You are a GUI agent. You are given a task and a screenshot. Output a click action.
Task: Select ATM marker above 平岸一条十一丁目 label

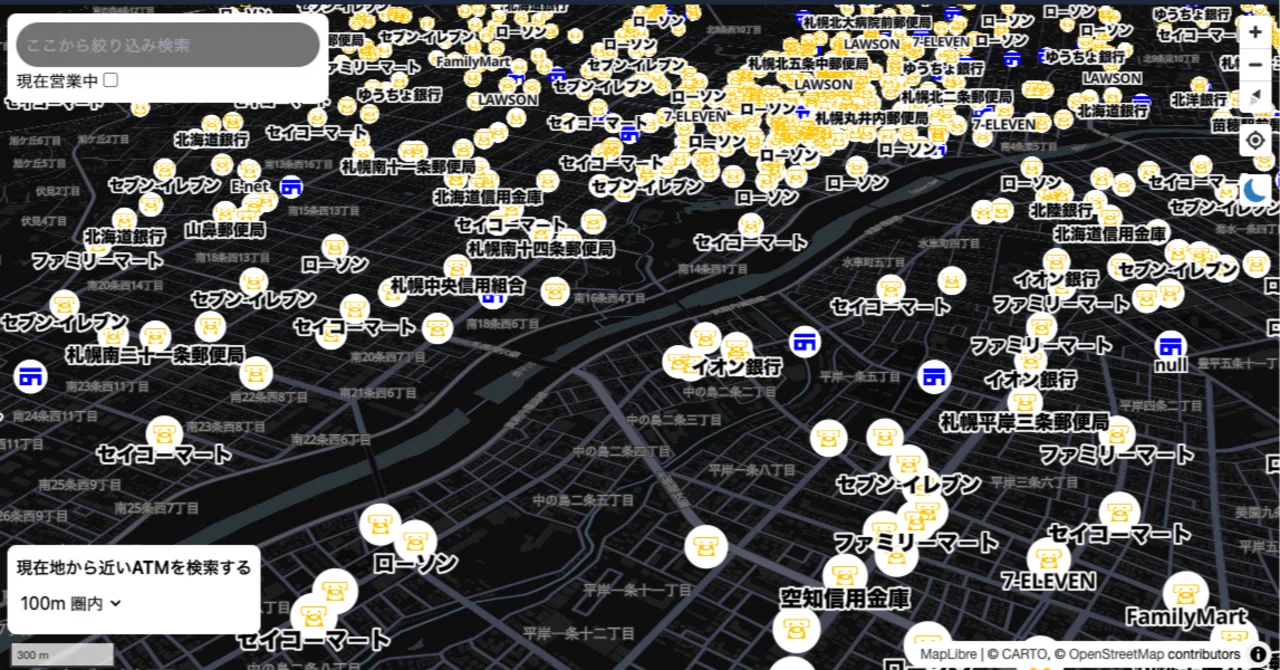(x=705, y=547)
